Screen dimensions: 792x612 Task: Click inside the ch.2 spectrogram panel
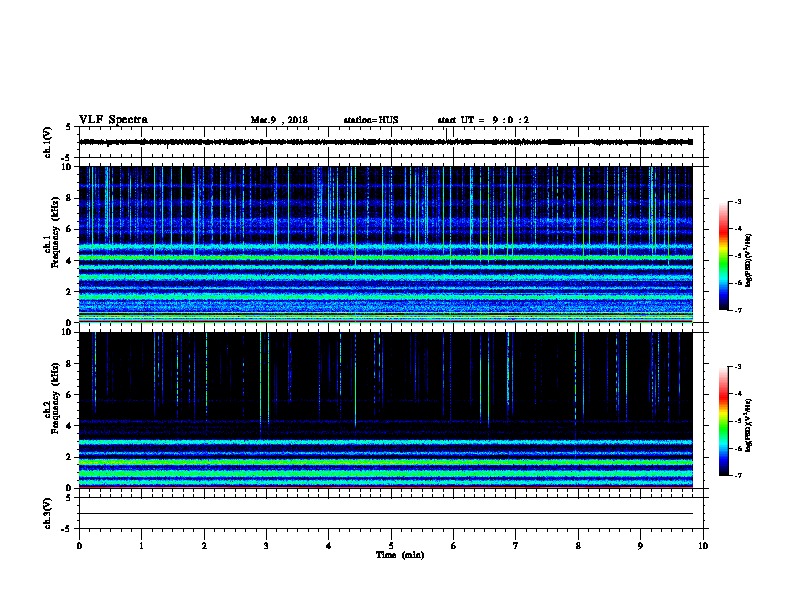tap(386, 410)
